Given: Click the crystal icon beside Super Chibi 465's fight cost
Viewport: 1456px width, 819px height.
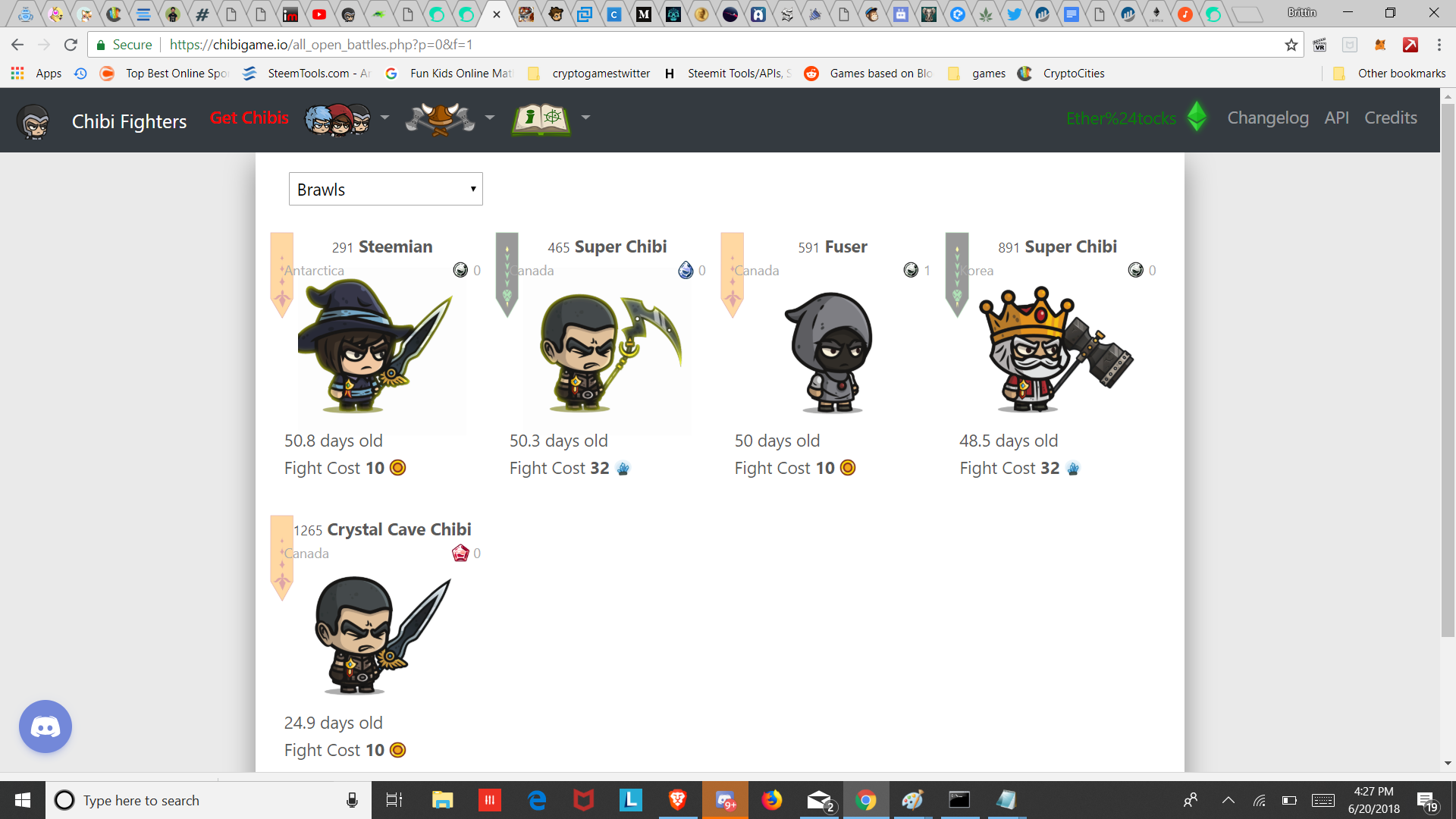Looking at the screenshot, I should 623,469.
